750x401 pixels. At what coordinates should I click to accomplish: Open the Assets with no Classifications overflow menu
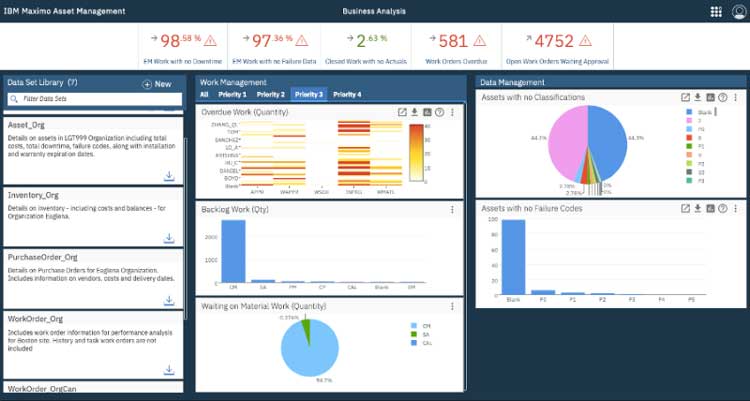coord(736,97)
